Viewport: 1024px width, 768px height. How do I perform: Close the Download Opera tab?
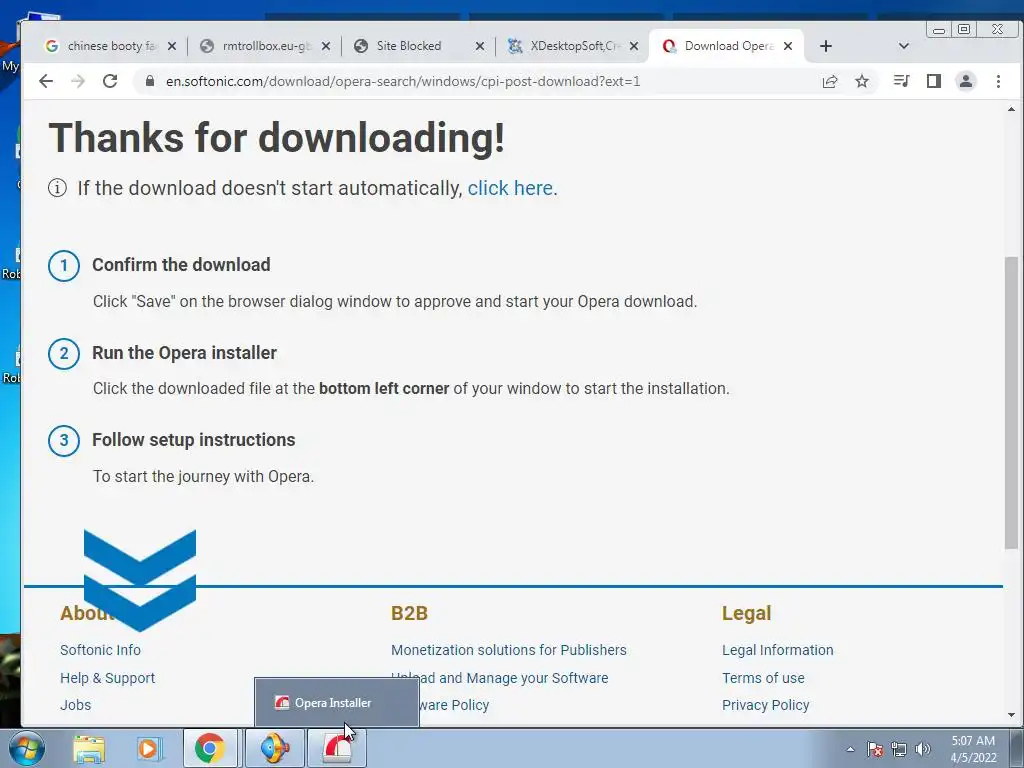click(x=788, y=46)
